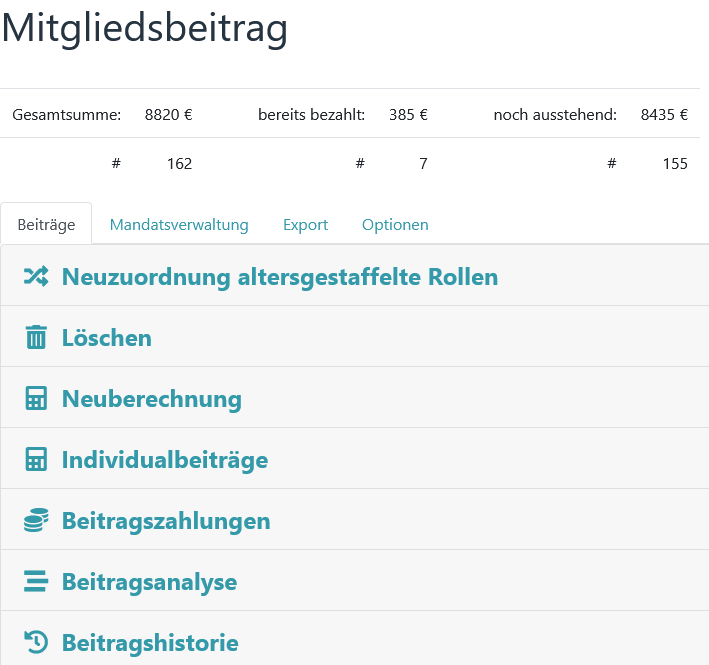
Task: Click the calculator icon beside Individualbeiträge
Action: pyautogui.click(x=36, y=460)
